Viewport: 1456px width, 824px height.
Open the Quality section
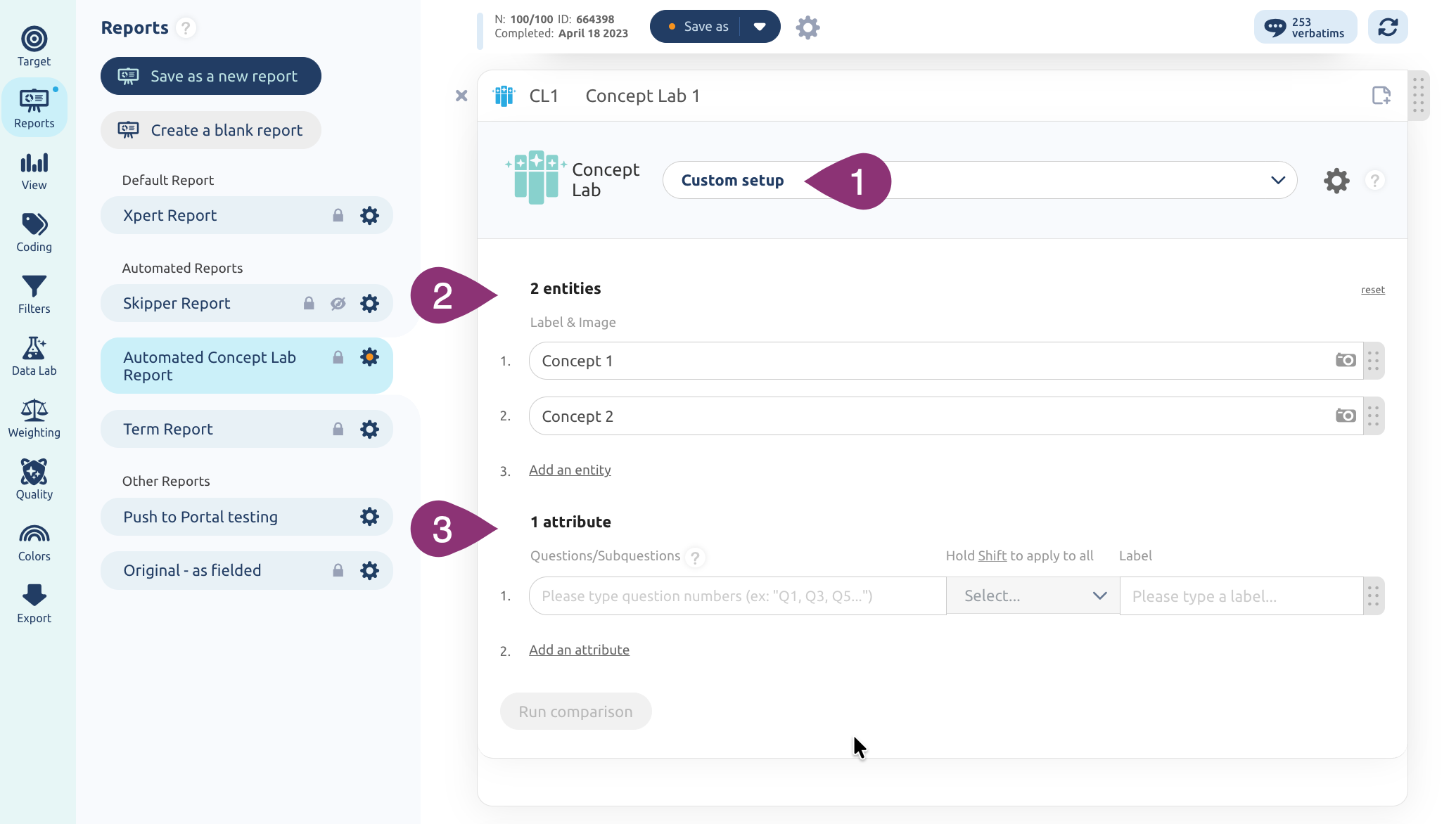tap(34, 480)
